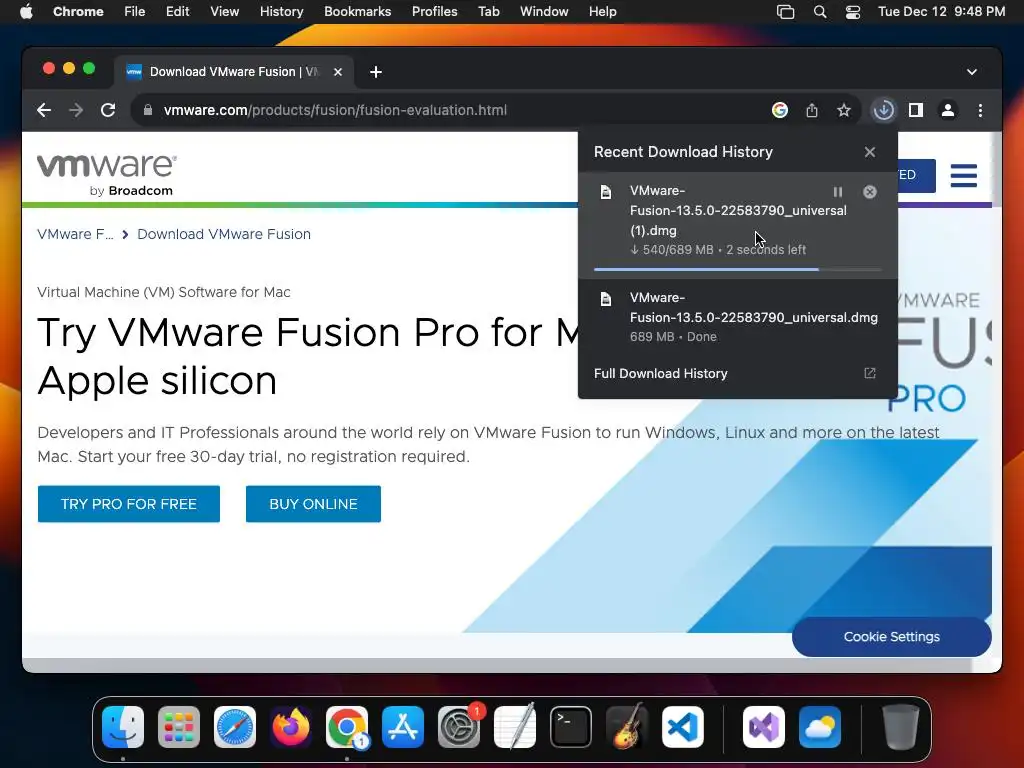Open the Tab menu

[488, 12]
